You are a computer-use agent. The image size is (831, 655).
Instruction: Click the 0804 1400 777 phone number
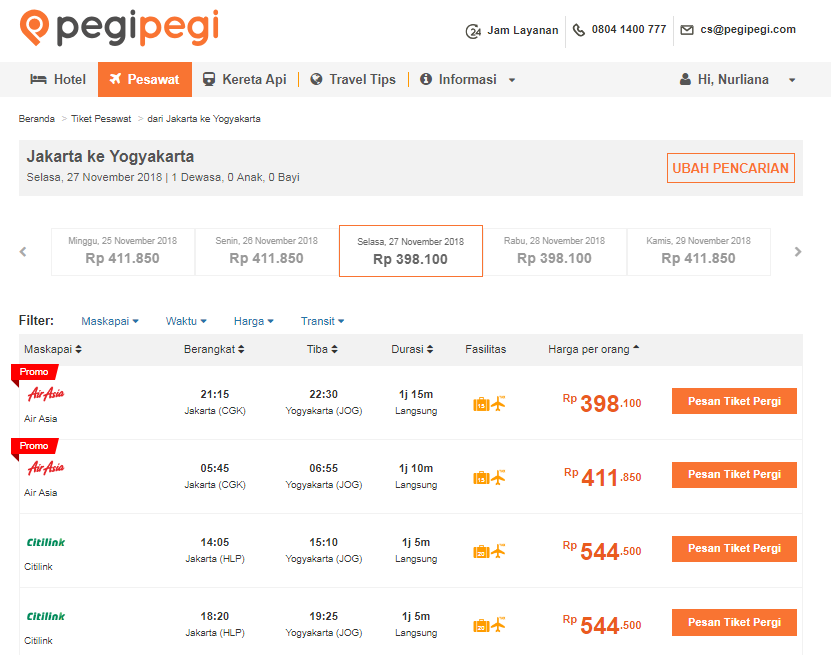pyautogui.click(x=629, y=30)
